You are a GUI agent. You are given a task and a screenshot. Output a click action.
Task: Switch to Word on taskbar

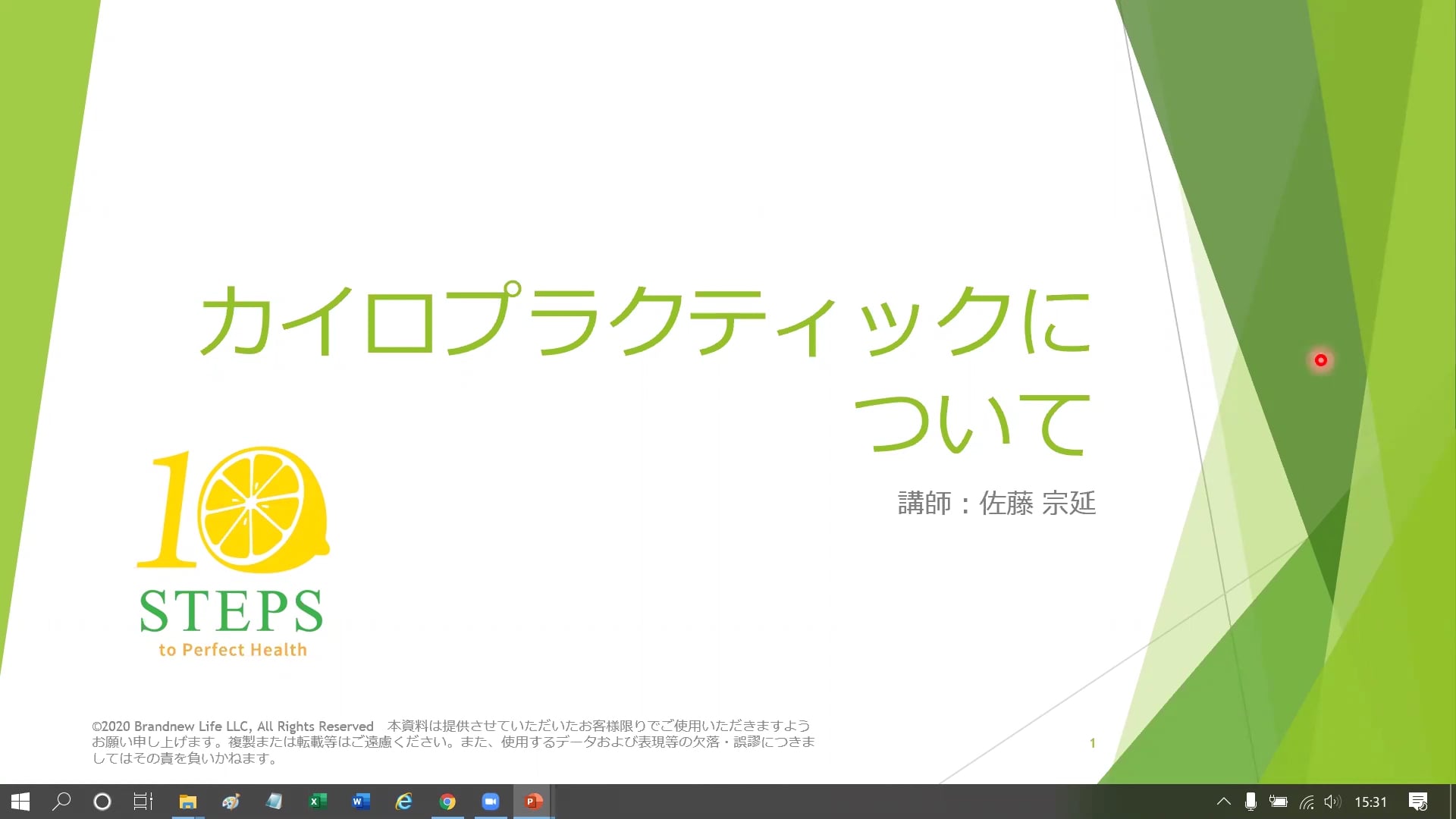click(361, 802)
